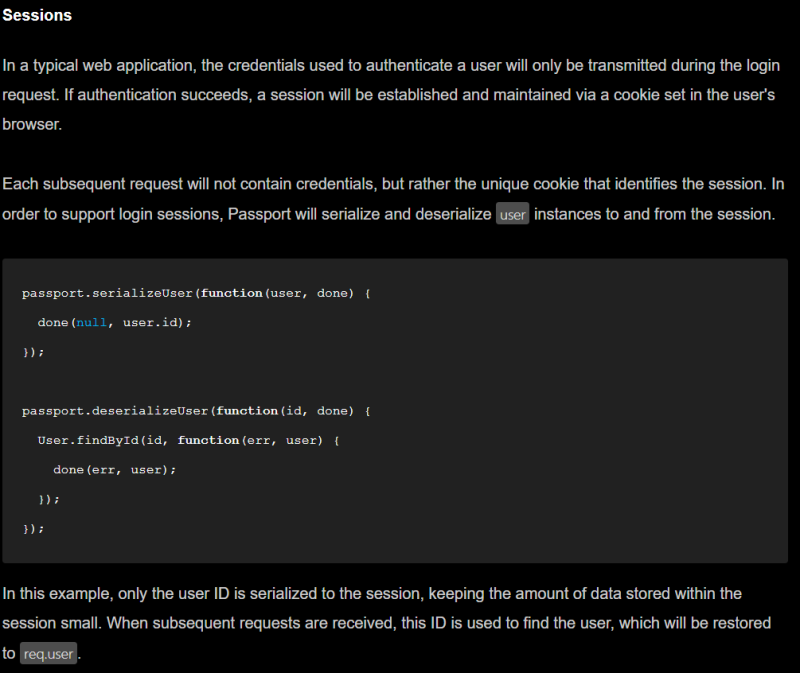The image size is (800, 673).
Task: Click the function keyword in serializeUser
Action: coord(232,293)
